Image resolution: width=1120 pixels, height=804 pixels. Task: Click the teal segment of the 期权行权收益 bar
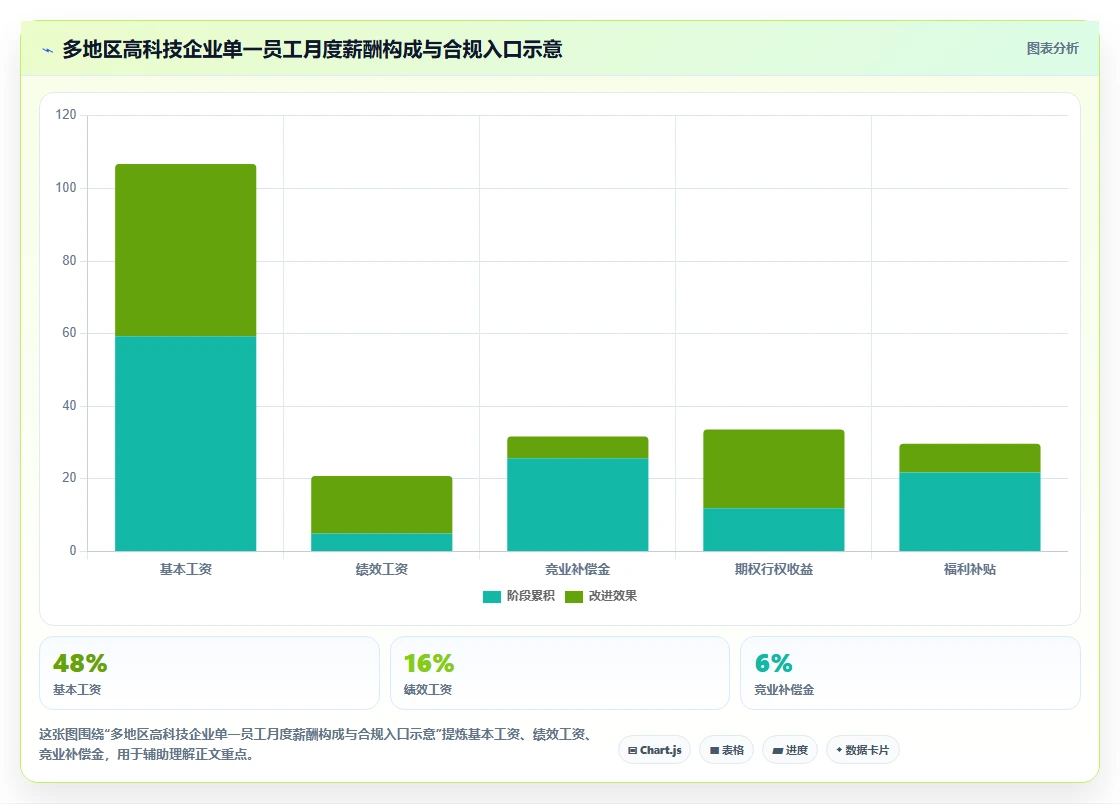point(774,530)
